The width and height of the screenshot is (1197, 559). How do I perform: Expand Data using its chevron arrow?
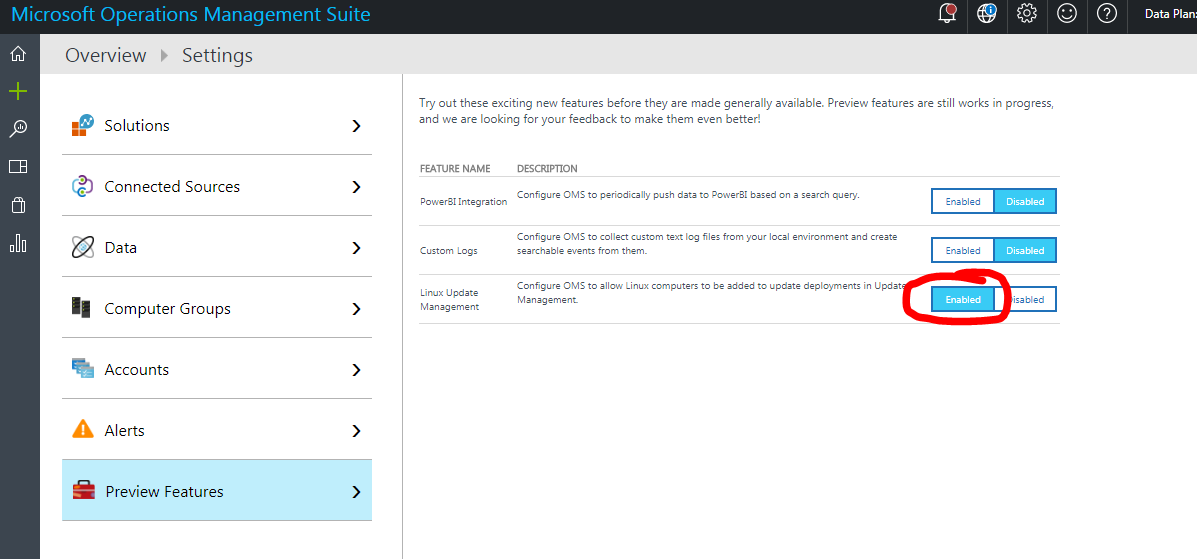coord(356,248)
